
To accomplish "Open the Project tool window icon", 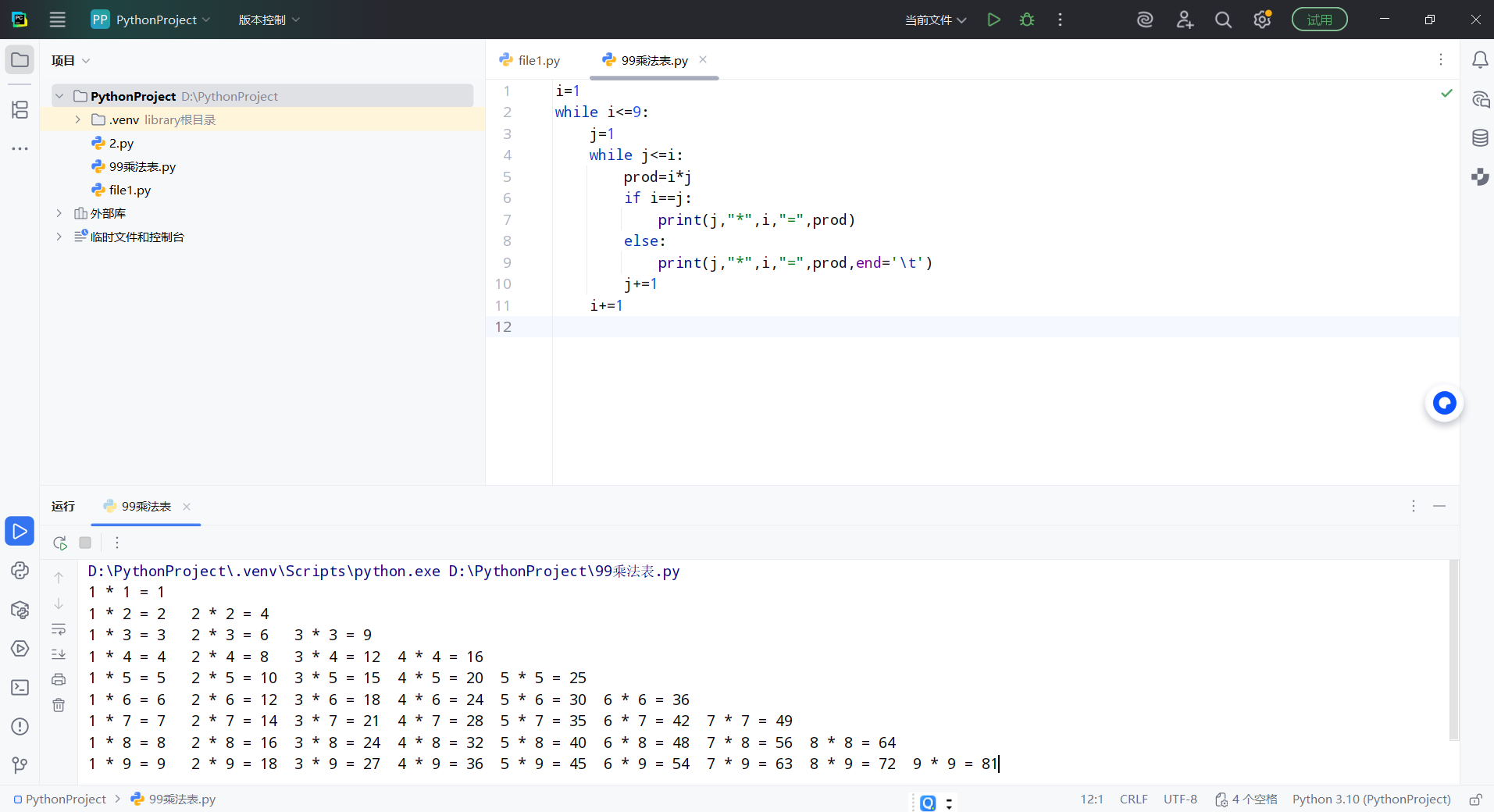I will click(20, 60).
